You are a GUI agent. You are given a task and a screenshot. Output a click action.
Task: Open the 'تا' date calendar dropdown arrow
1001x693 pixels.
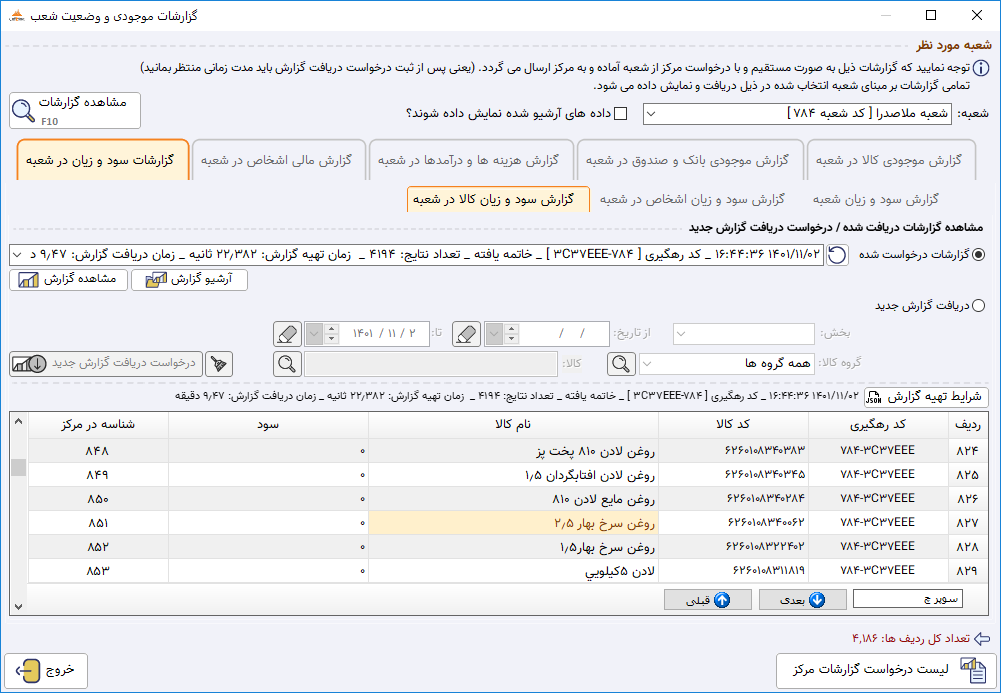[314, 334]
